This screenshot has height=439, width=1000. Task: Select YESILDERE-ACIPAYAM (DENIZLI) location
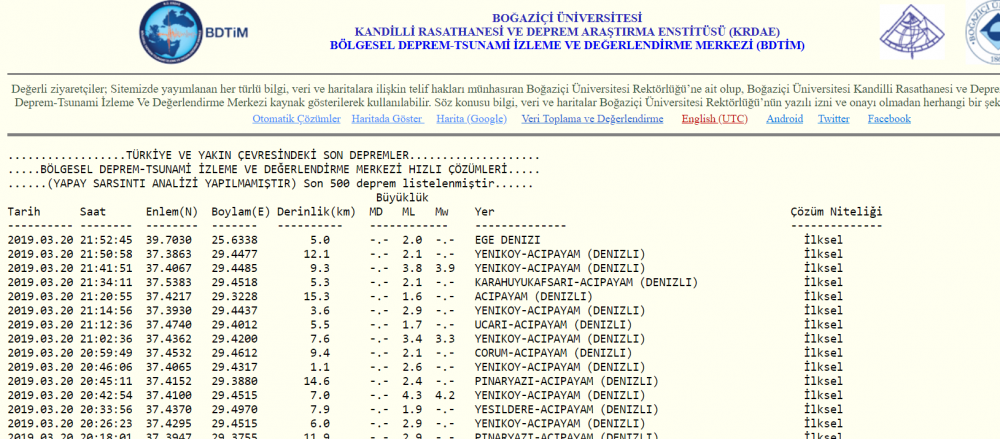566,408
